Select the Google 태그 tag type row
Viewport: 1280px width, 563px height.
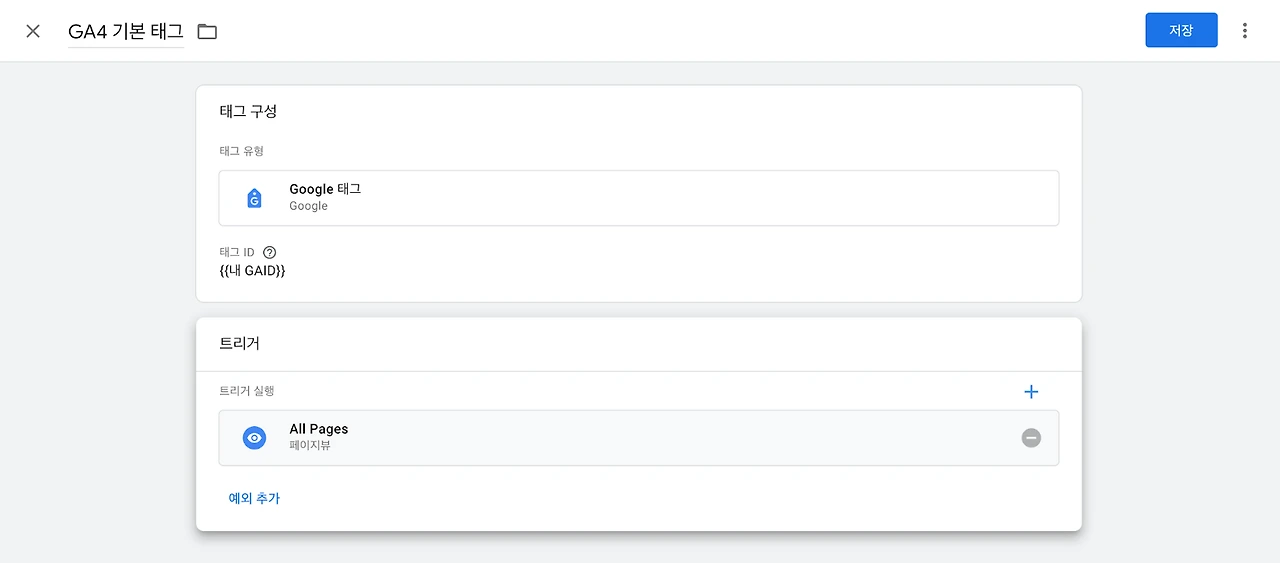(638, 198)
